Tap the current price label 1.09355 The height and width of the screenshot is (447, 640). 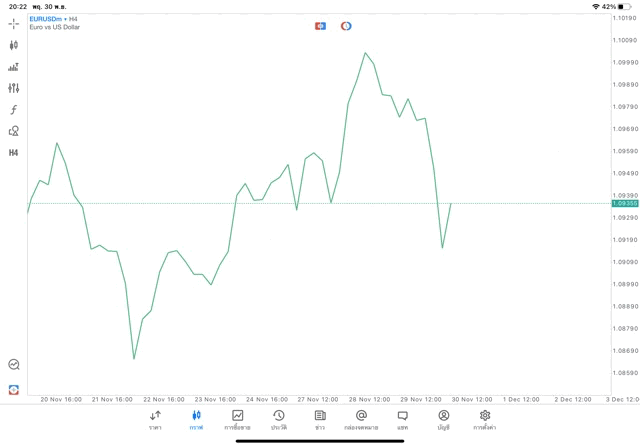coord(625,203)
